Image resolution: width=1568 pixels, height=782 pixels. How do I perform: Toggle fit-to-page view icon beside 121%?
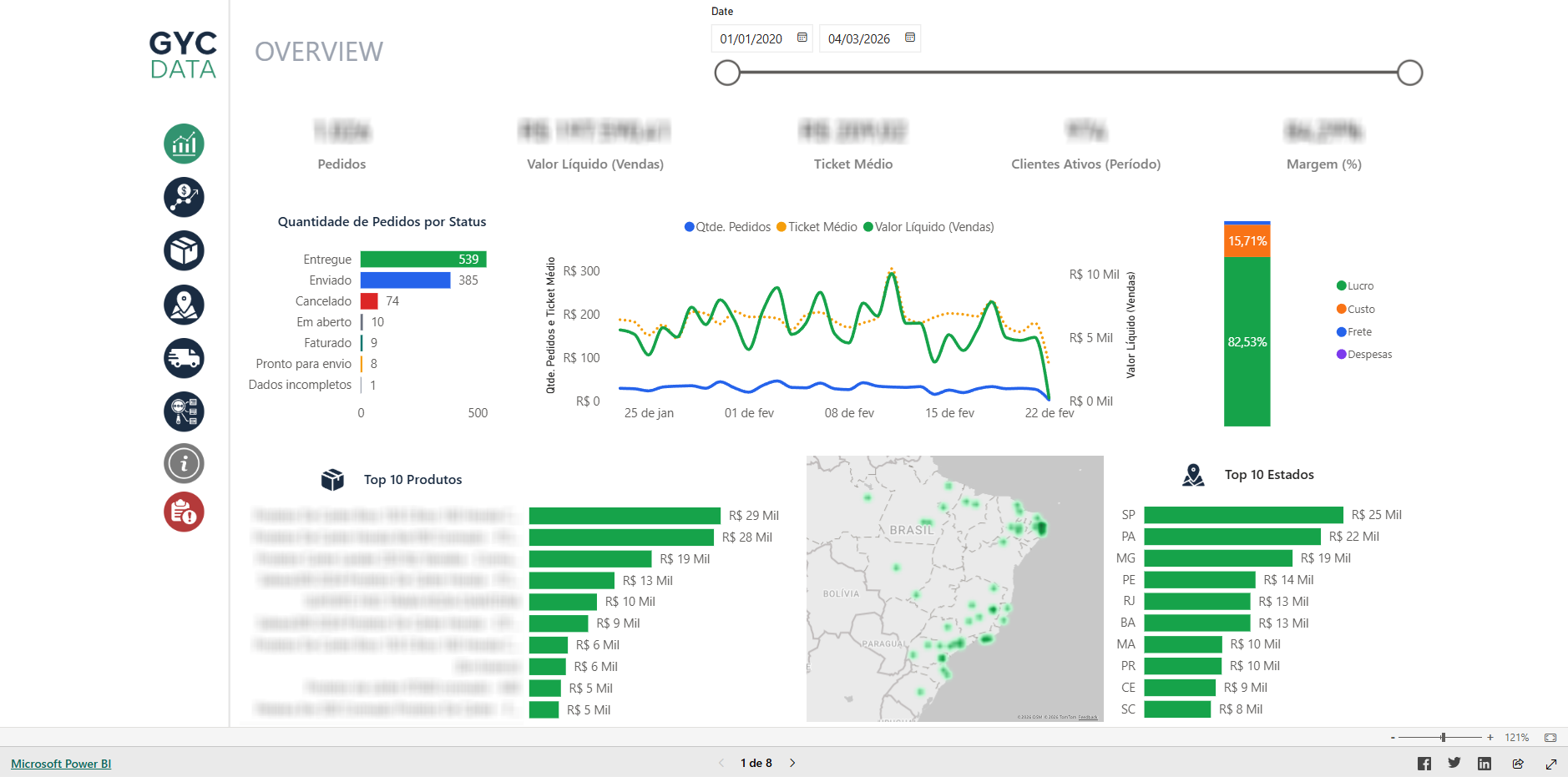(1550, 738)
